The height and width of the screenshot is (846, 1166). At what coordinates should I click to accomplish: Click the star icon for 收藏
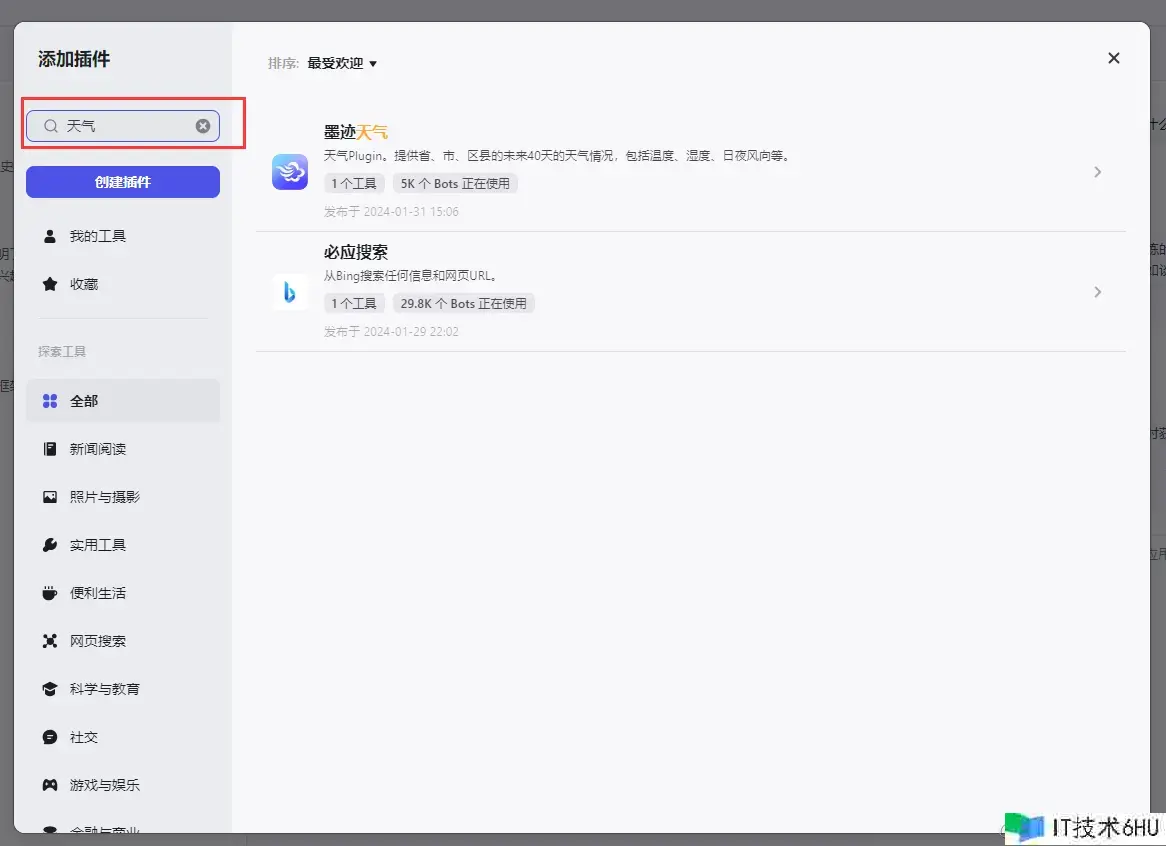[50, 284]
